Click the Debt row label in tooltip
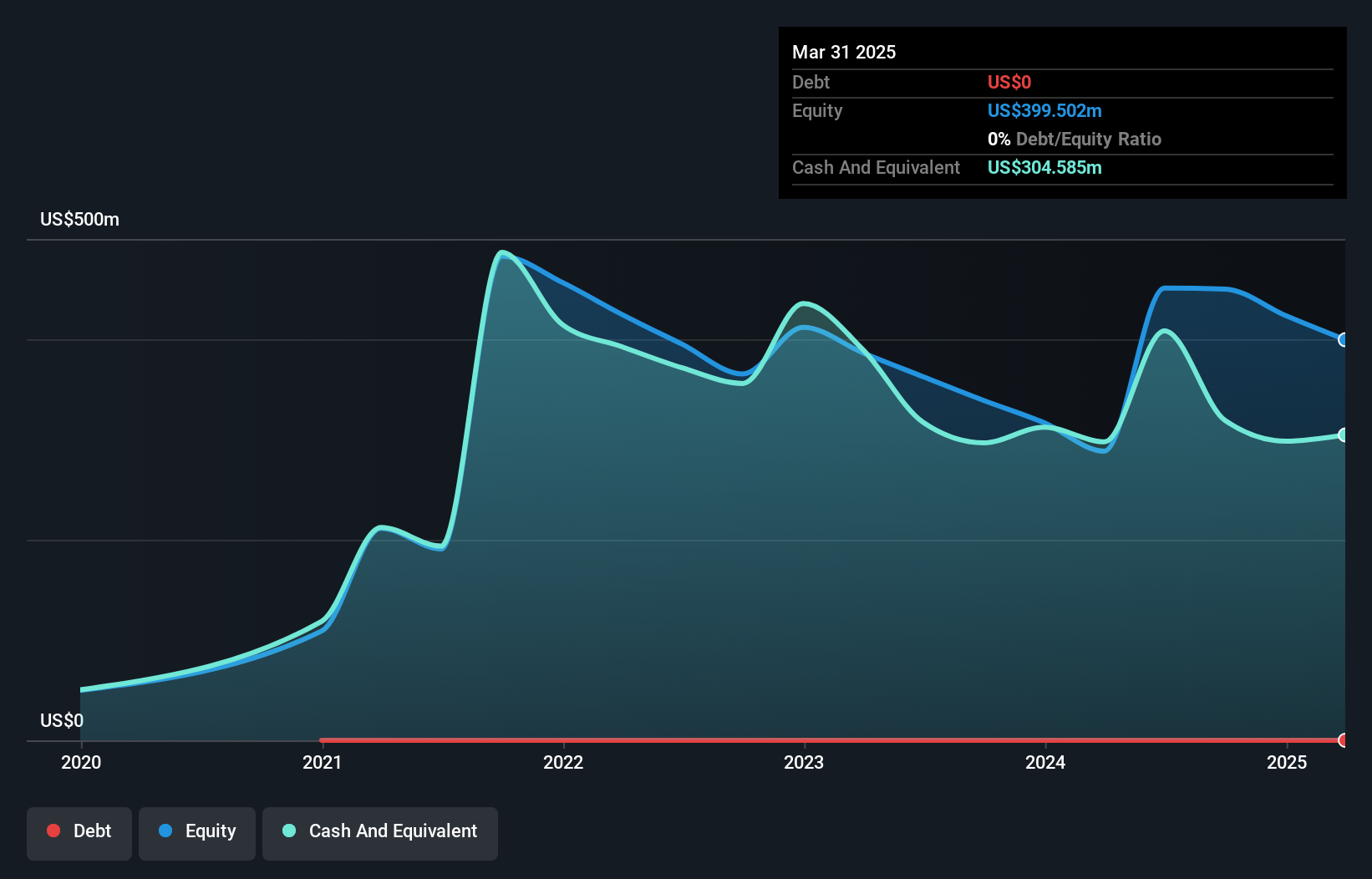1372x879 pixels. 810,82
